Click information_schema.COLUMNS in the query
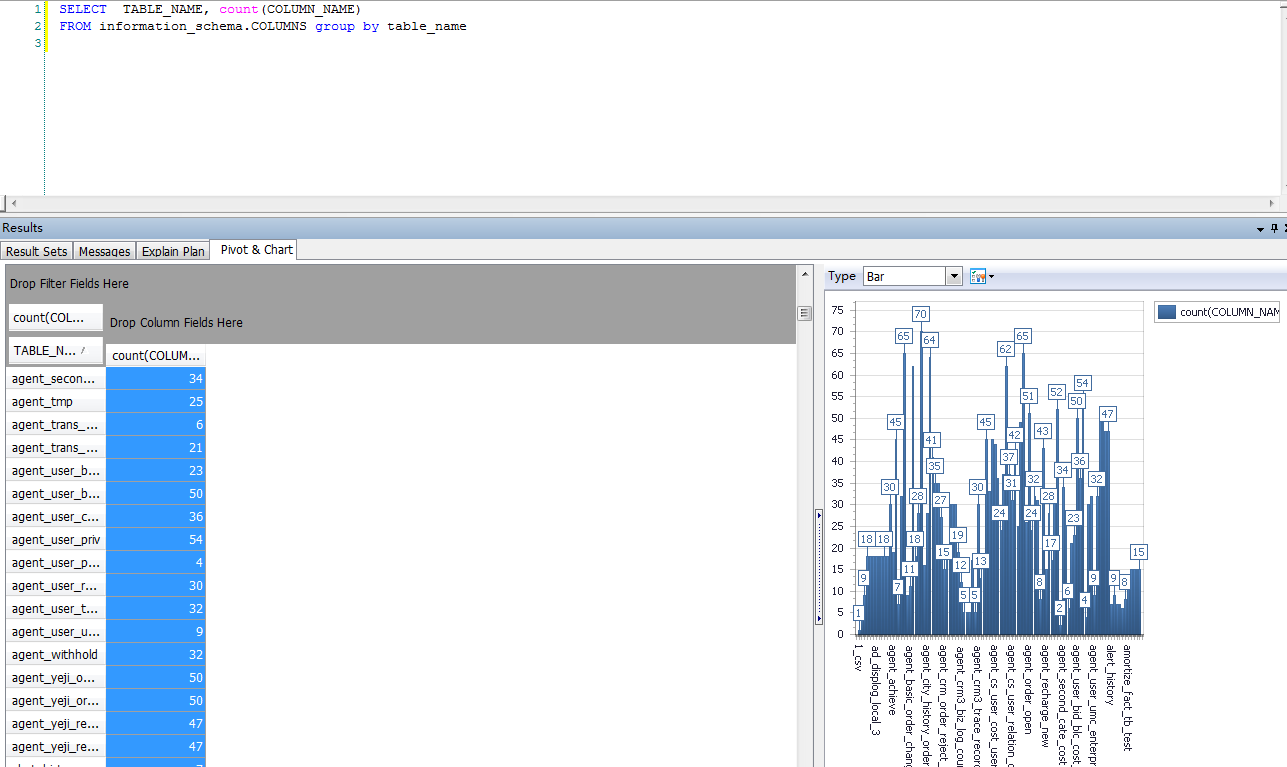1287x767 pixels. click(x=203, y=26)
